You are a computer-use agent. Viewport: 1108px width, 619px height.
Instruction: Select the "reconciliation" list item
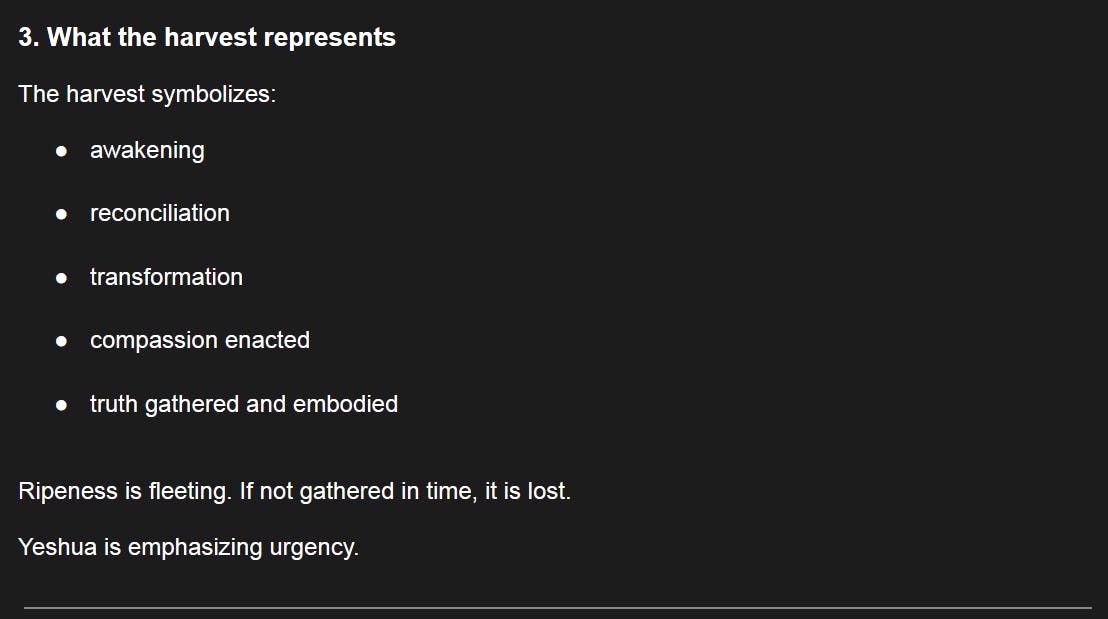pos(160,213)
